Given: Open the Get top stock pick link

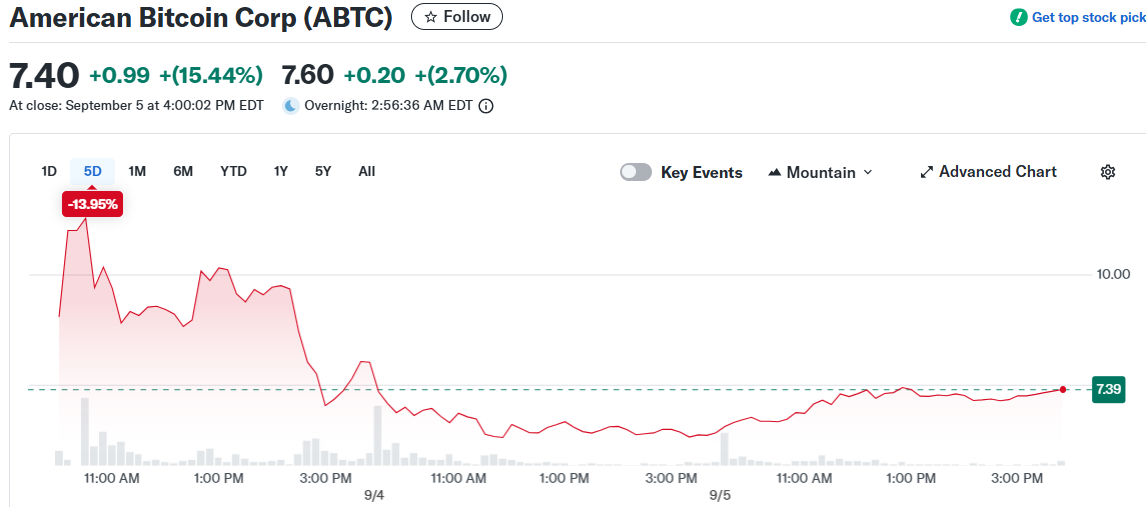Looking at the screenshot, I should click(1088, 17).
